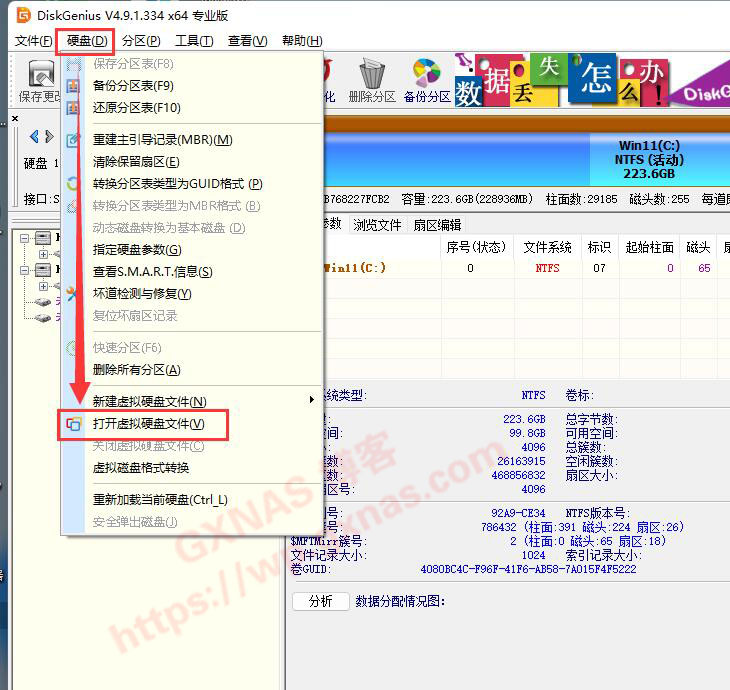The image size is (730, 690).
Task: Click the previous disk left arrow
Action: point(35,137)
